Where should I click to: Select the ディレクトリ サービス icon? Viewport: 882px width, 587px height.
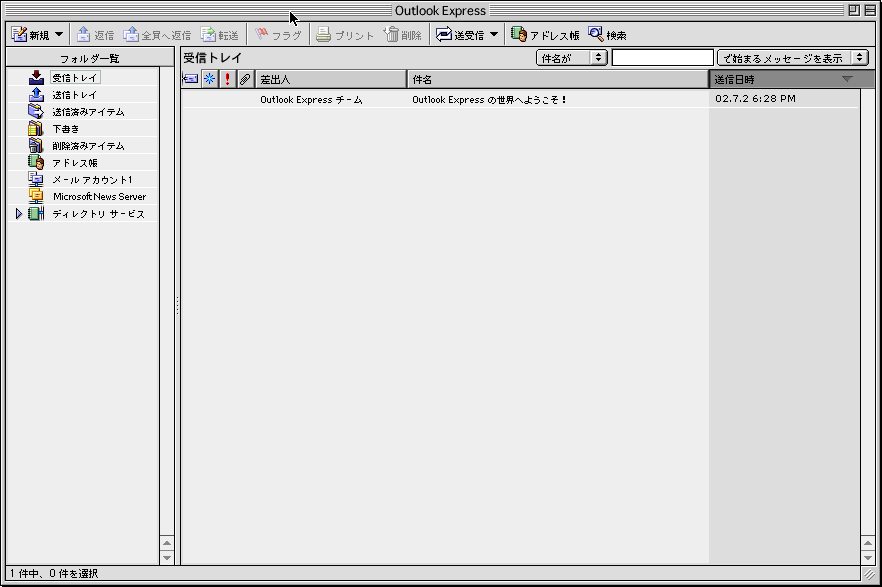click(x=36, y=214)
